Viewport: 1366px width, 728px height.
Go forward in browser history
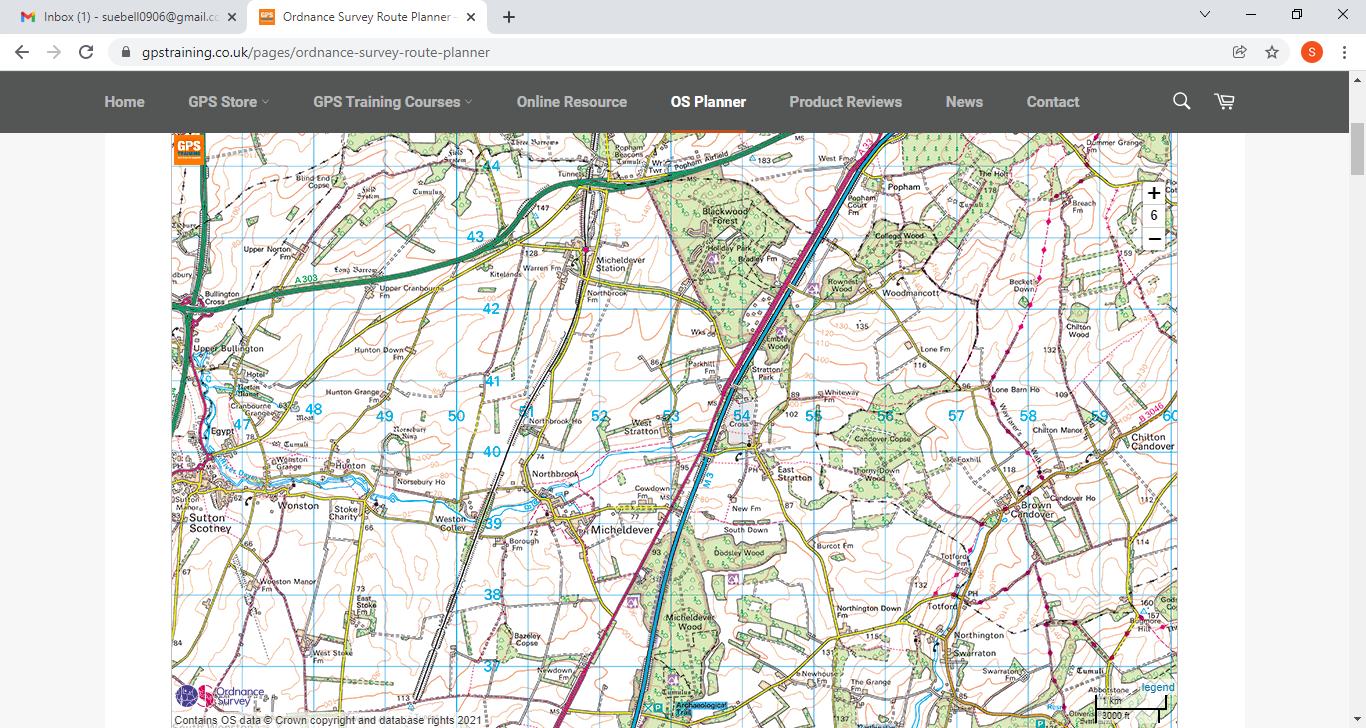pos(54,52)
